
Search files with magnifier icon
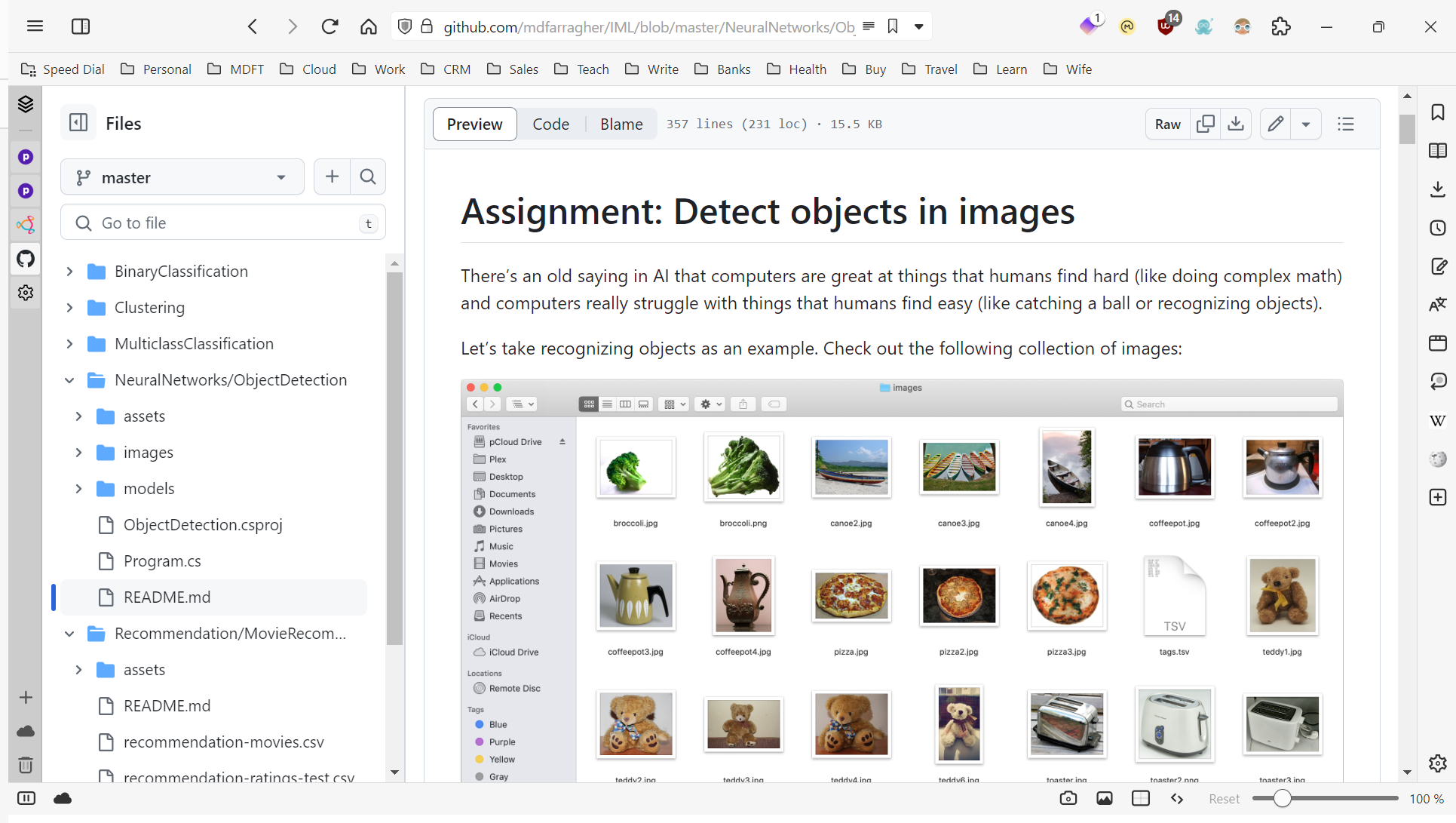pos(368,177)
